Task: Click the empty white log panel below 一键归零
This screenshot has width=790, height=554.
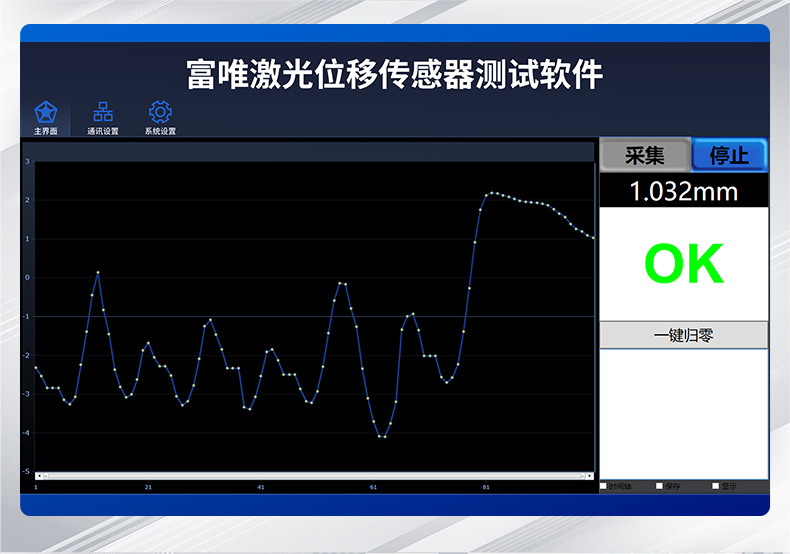Action: (684, 414)
